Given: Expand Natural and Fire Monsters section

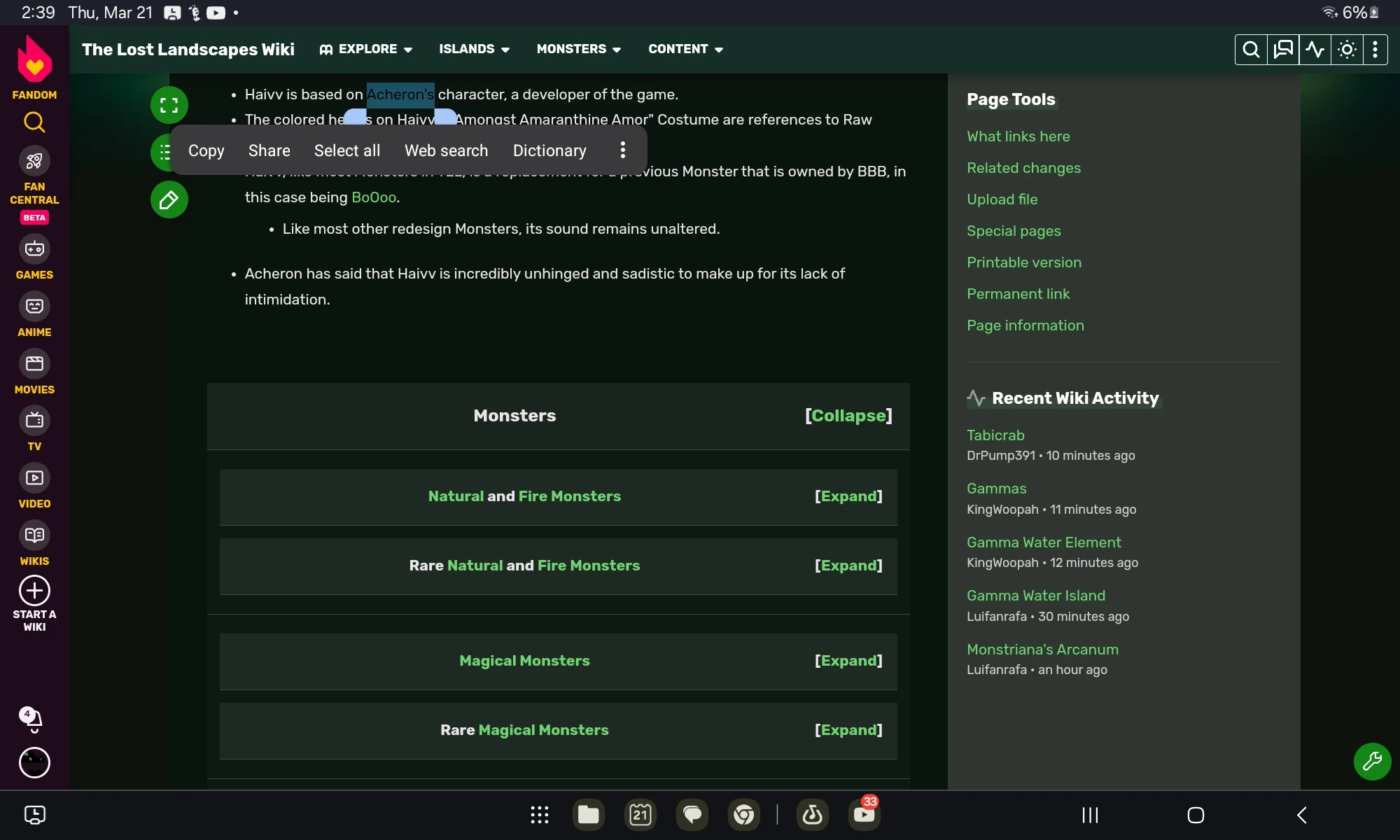Looking at the screenshot, I should pos(848,496).
